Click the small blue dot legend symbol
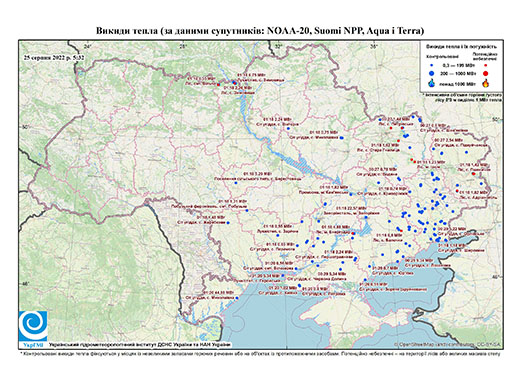Image resolution: width=520 pixels, height=368 pixels. (432, 66)
